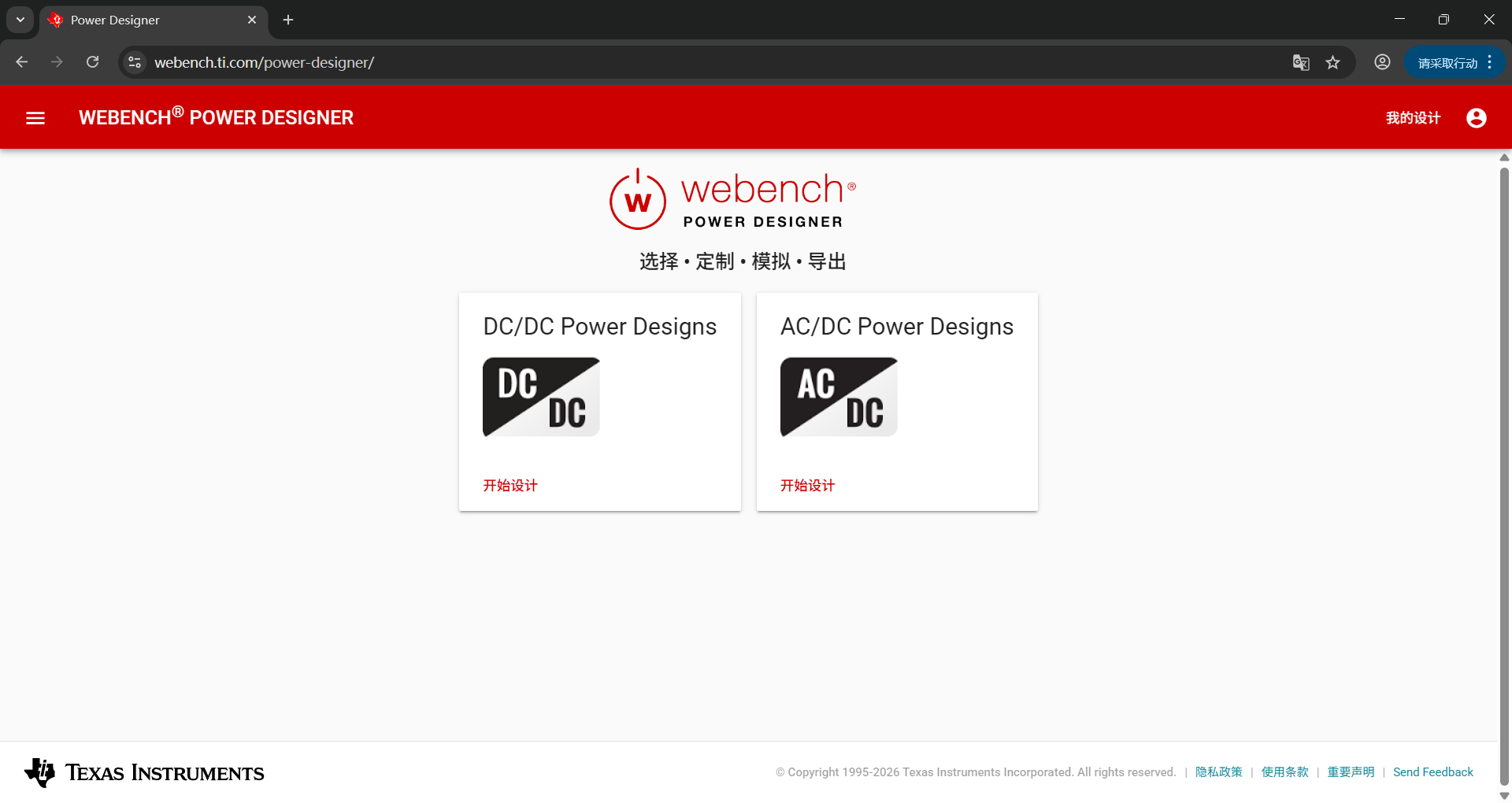
Task: View site information icon in address bar
Action: pyautogui.click(x=135, y=62)
